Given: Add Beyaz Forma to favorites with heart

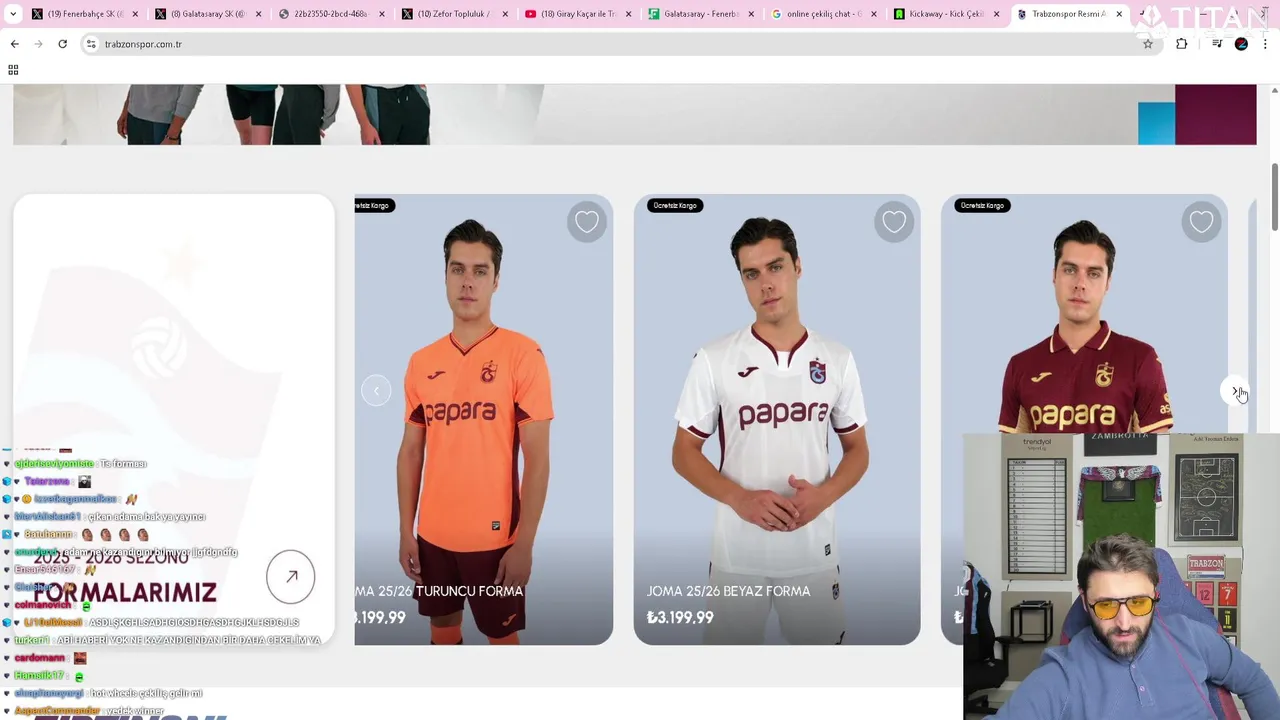Looking at the screenshot, I should [x=894, y=222].
